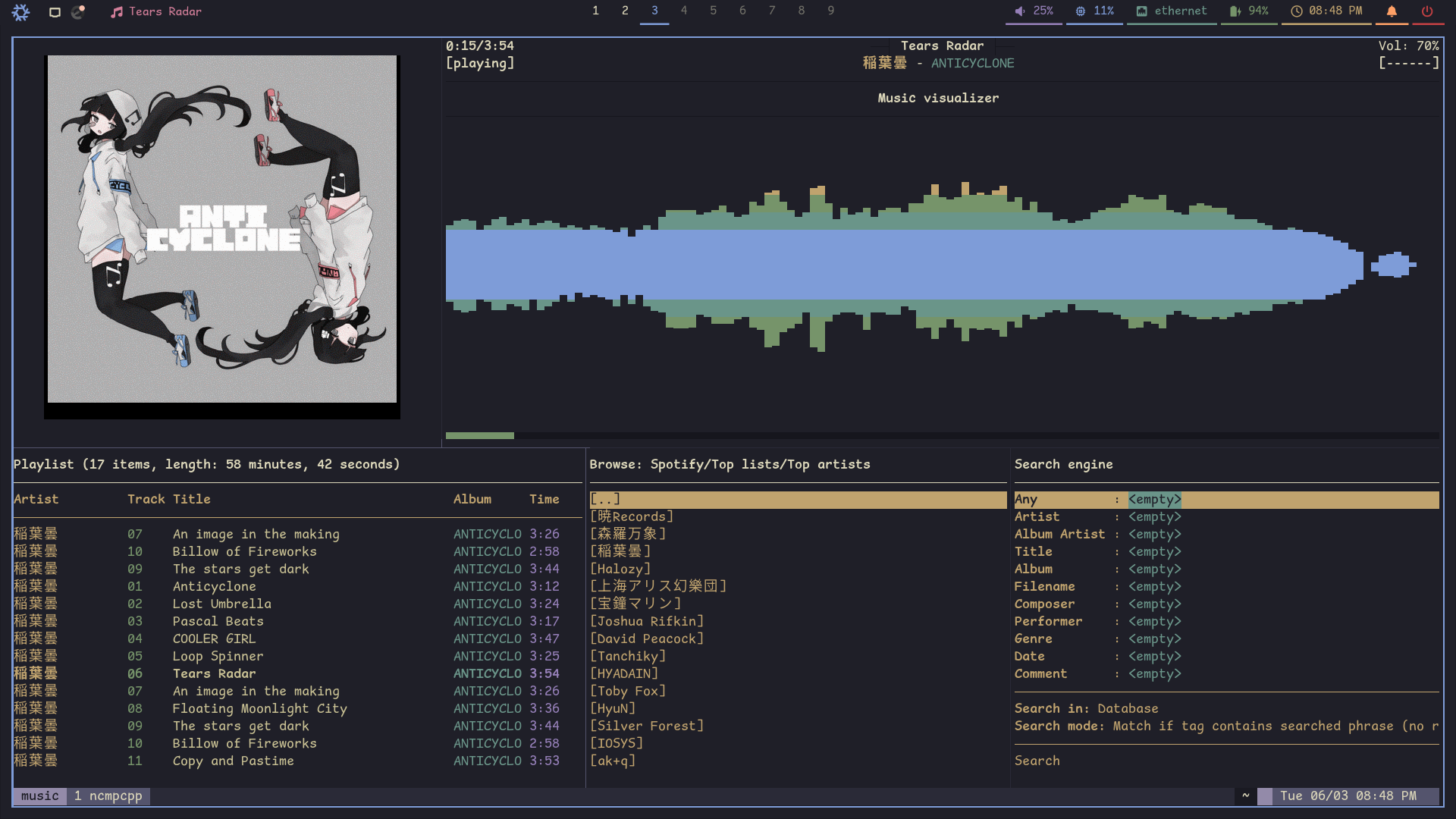Open the [Silver Forest] artist folder
Image resolution: width=1456 pixels, height=819 pixels.
tap(647, 726)
